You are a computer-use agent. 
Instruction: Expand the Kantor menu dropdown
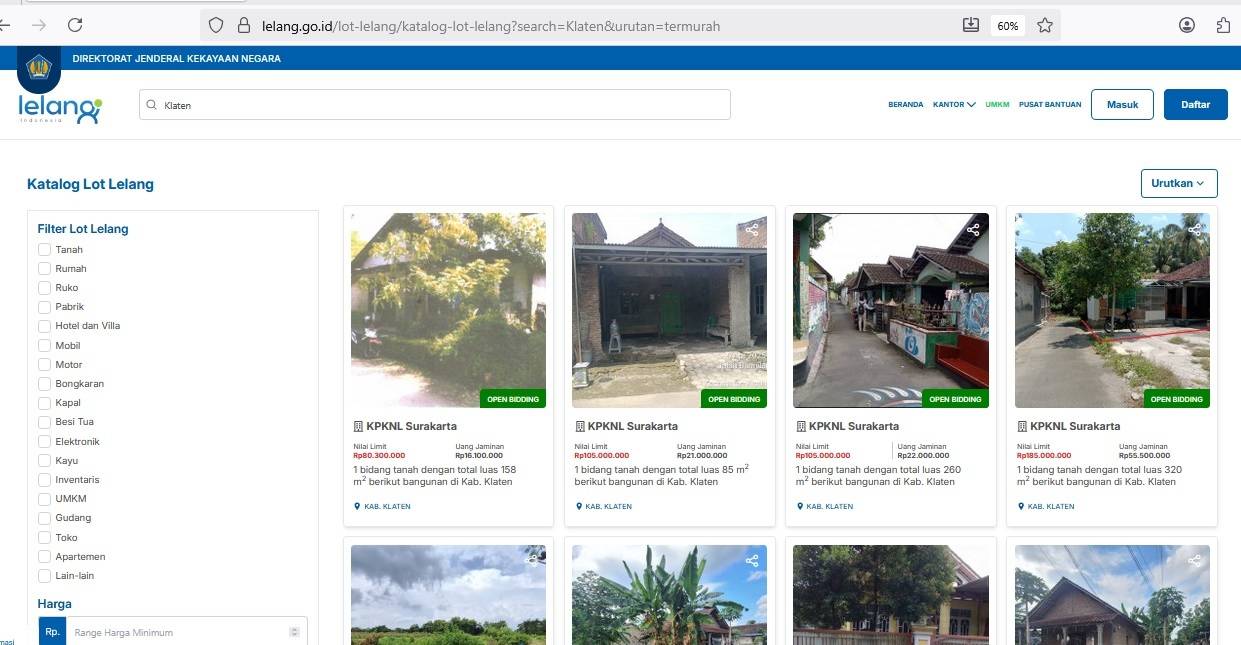(954, 105)
